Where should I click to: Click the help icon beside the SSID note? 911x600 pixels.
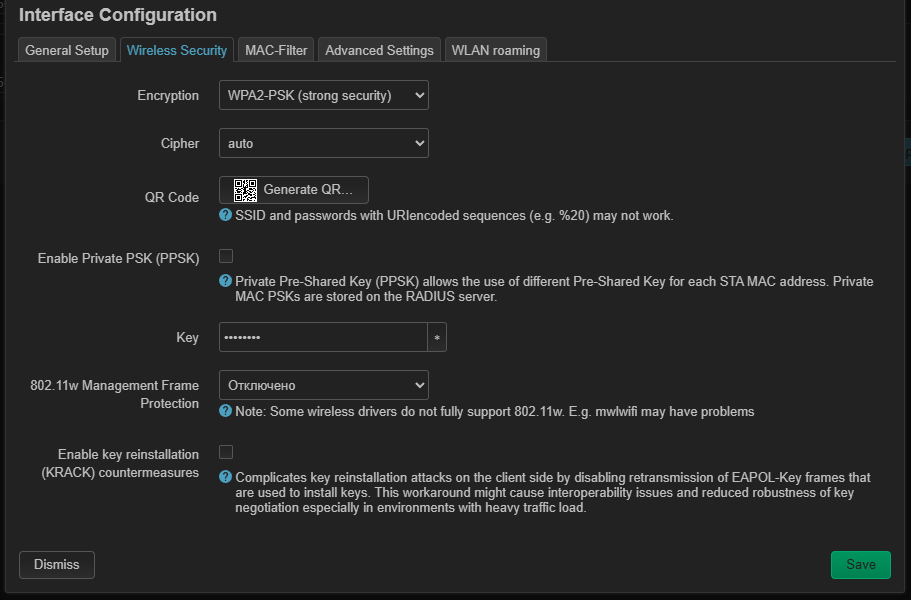point(225,215)
